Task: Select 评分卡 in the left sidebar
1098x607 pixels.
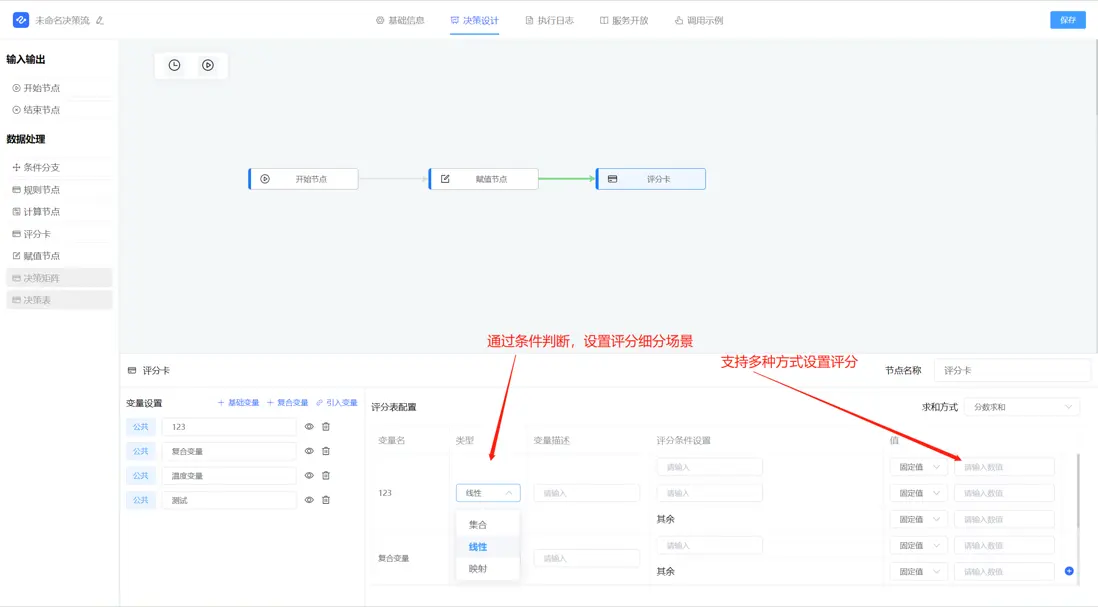Action: tap(59, 234)
